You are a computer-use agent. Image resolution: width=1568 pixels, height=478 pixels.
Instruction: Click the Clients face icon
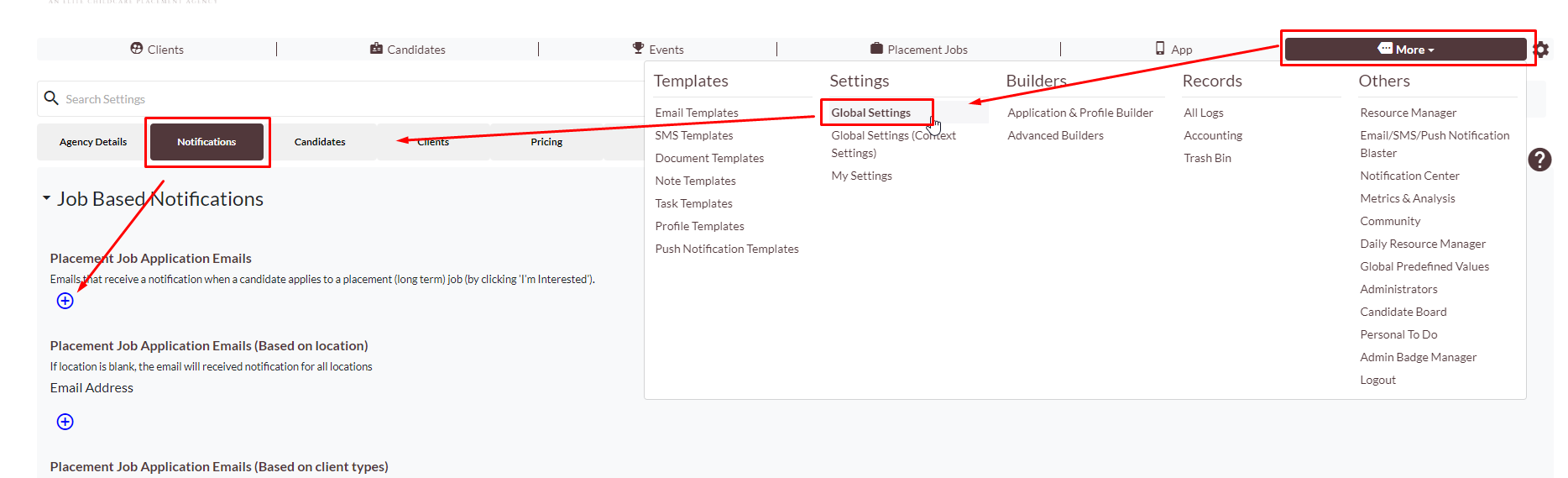click(x=137, y=49)
